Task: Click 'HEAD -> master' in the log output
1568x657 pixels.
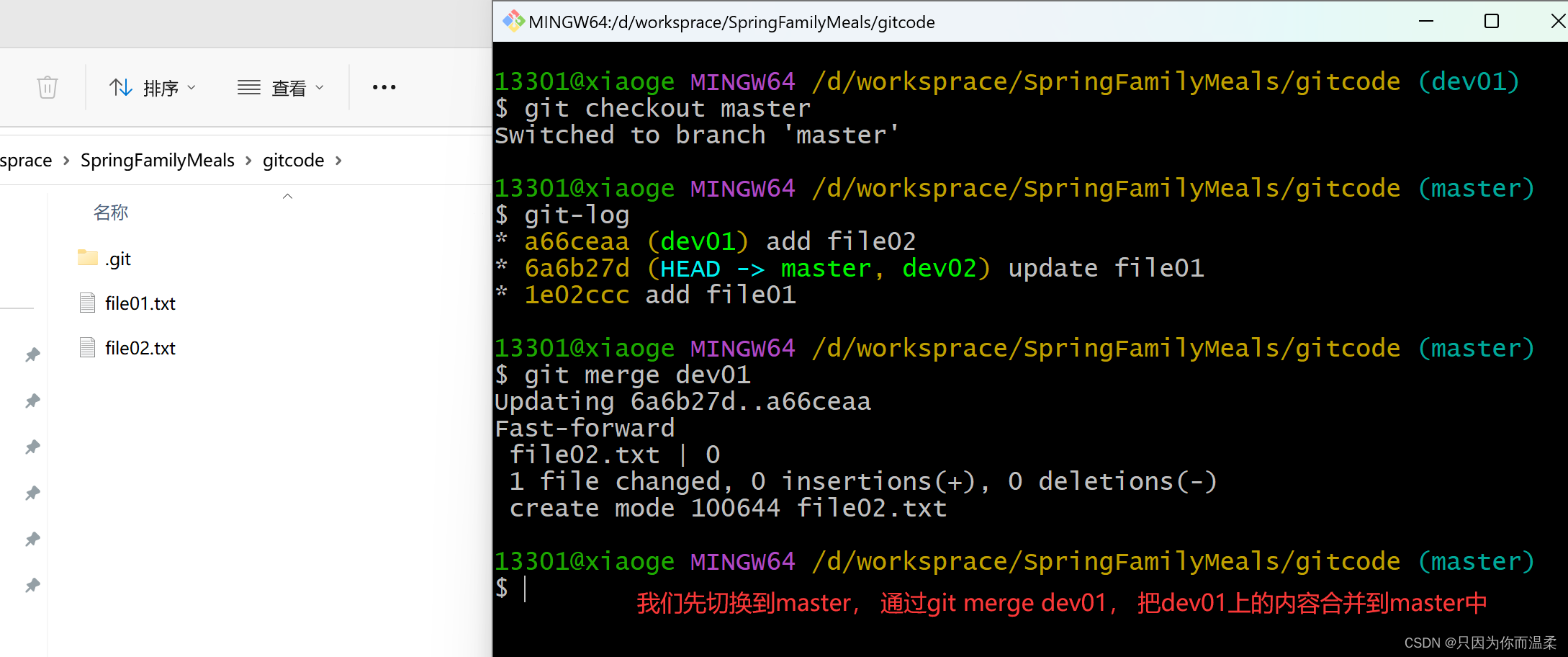Action: coord(766,269)
